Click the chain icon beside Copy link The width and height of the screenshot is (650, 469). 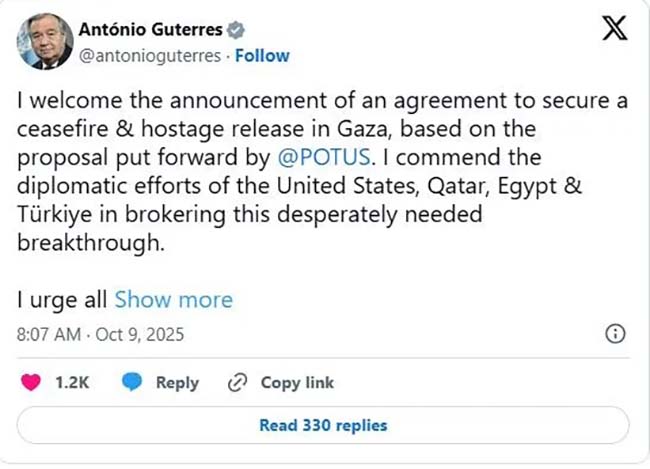[x=238, y=383]
